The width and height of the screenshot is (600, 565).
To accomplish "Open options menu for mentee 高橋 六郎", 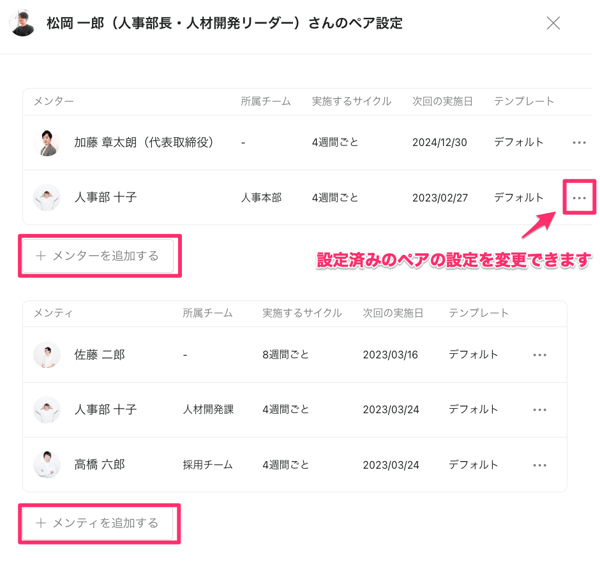I will click(x=540, y=465).
